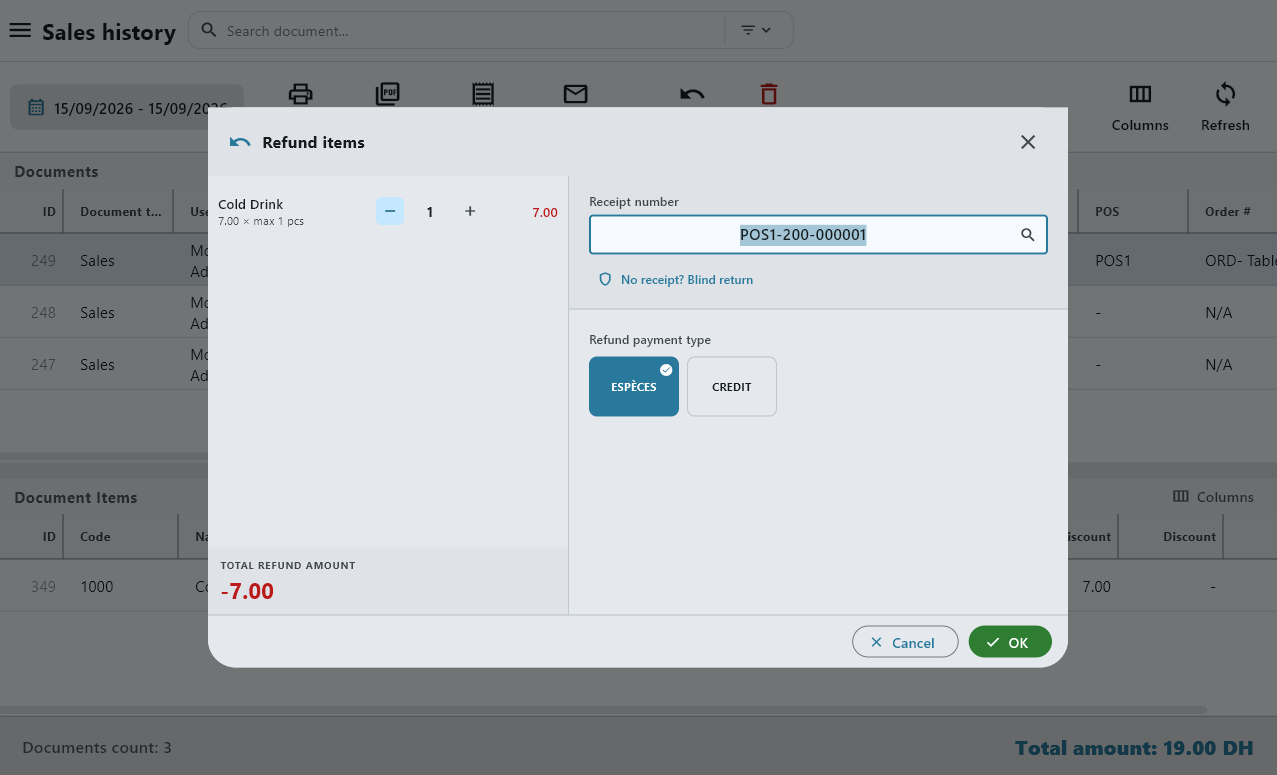Click the export PDF icon
Viewport: 1277px width, 775px height.
pyautogui.click(x=388, y=94)
